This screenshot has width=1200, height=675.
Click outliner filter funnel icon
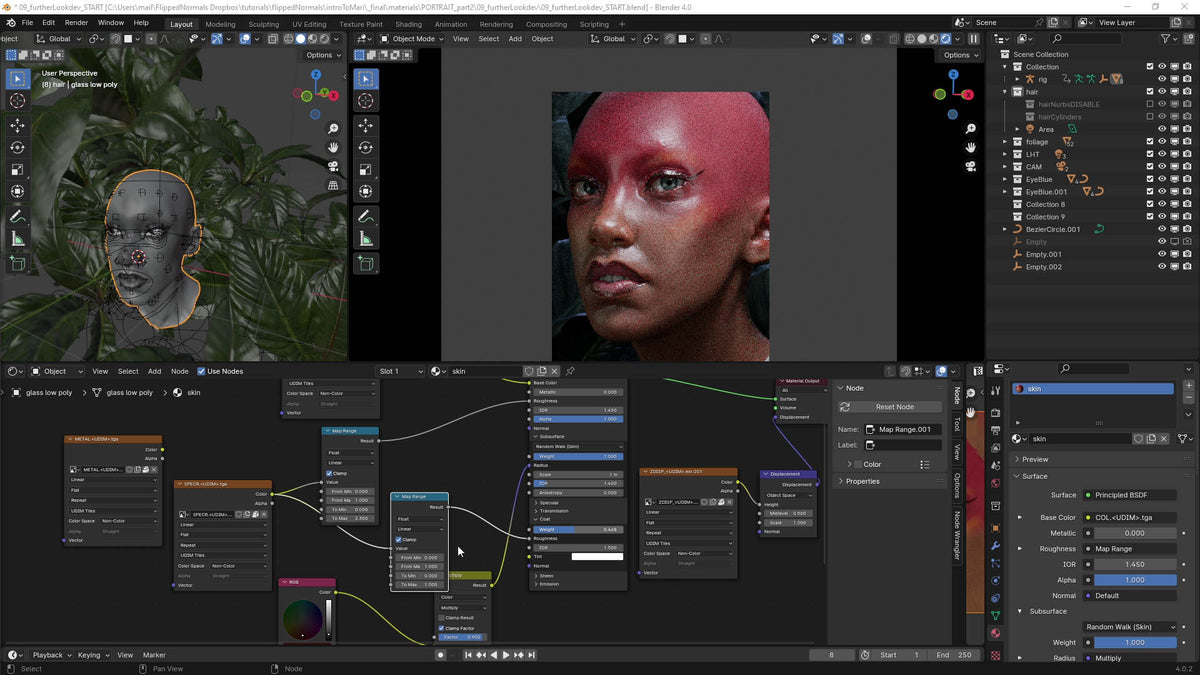click(1167, 38)
